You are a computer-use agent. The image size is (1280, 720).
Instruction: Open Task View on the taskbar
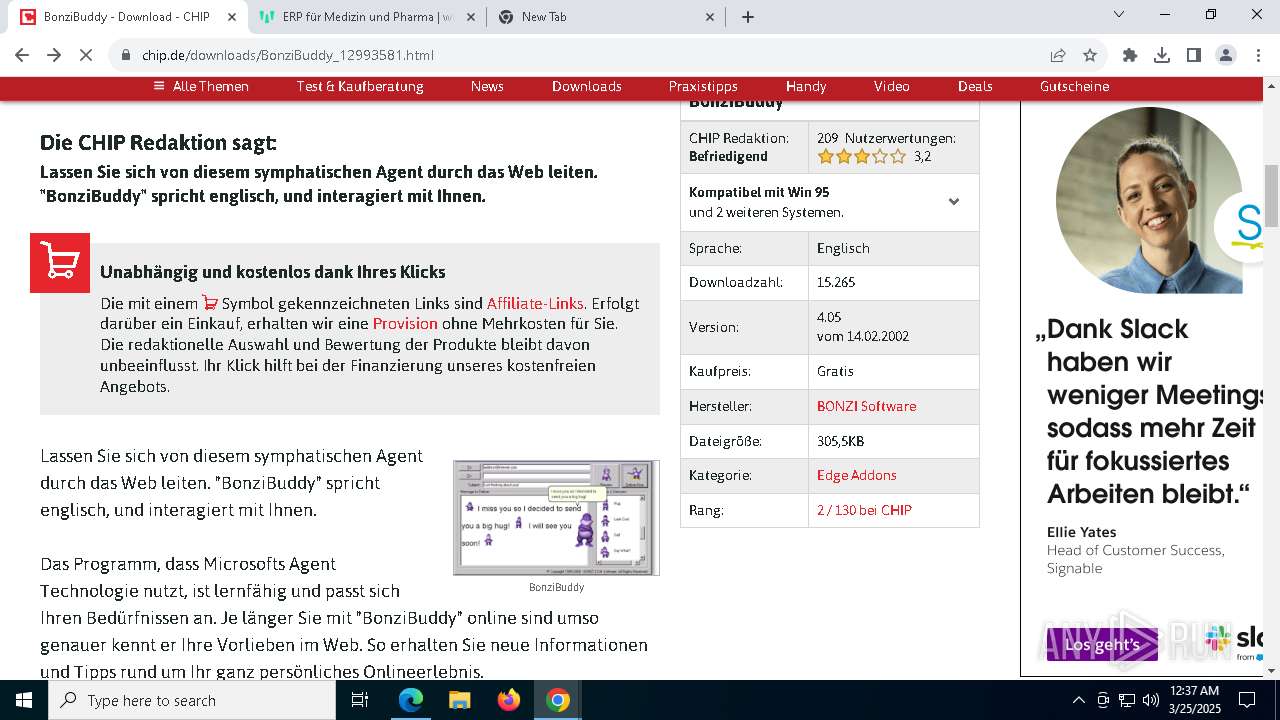pos(360,700)
